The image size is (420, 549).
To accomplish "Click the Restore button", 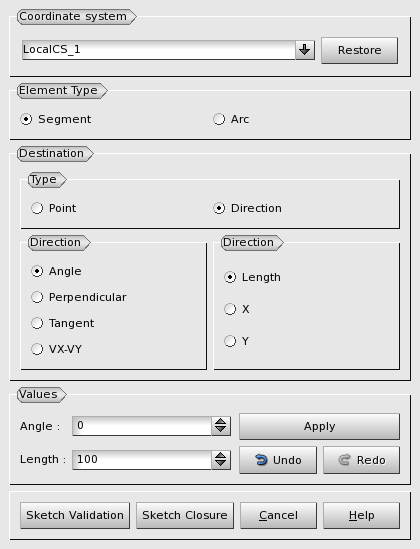I will click(x=359, y=50).
